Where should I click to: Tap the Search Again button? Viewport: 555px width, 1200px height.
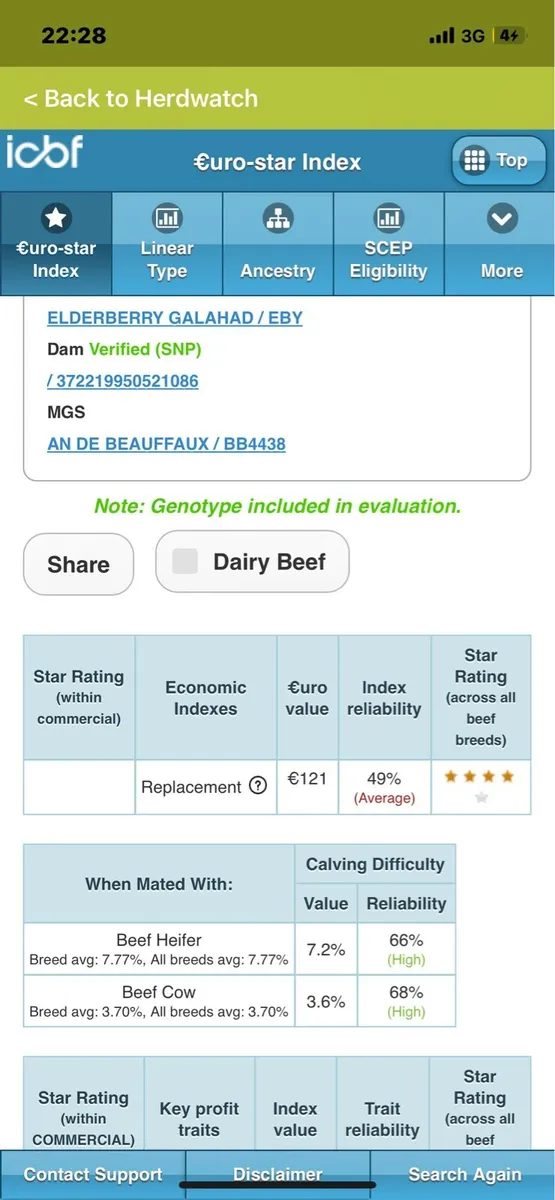click(x=464, y=1175)
